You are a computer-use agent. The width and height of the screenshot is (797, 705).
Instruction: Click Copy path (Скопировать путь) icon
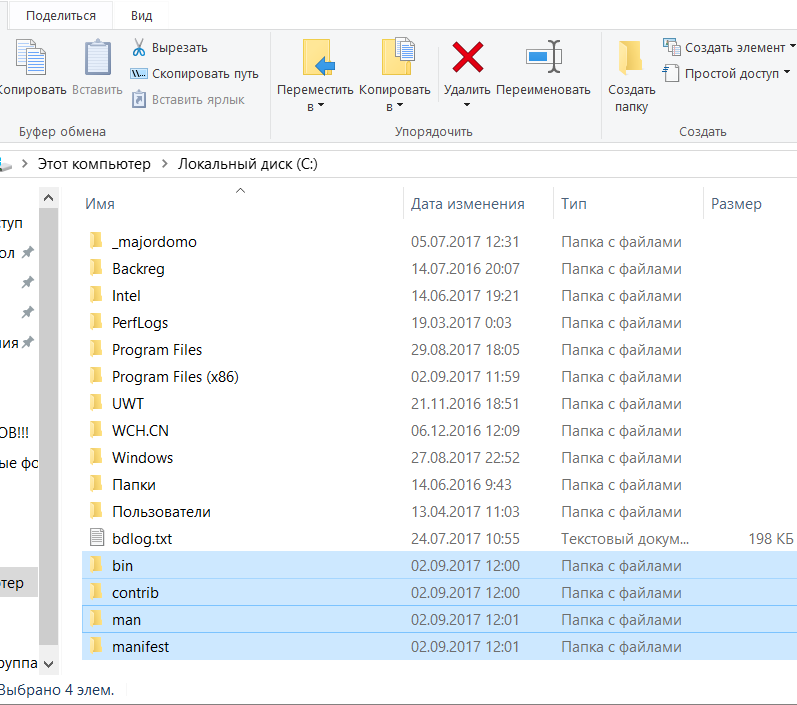click(x=139, y=74)
